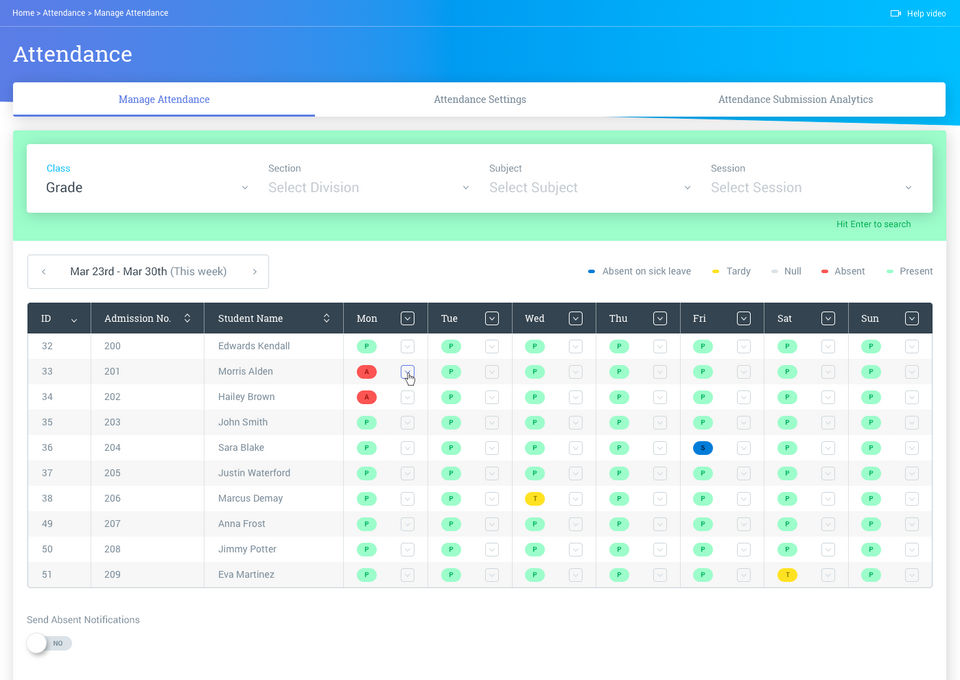Open Attendance Submission Analytics tab

795,100
